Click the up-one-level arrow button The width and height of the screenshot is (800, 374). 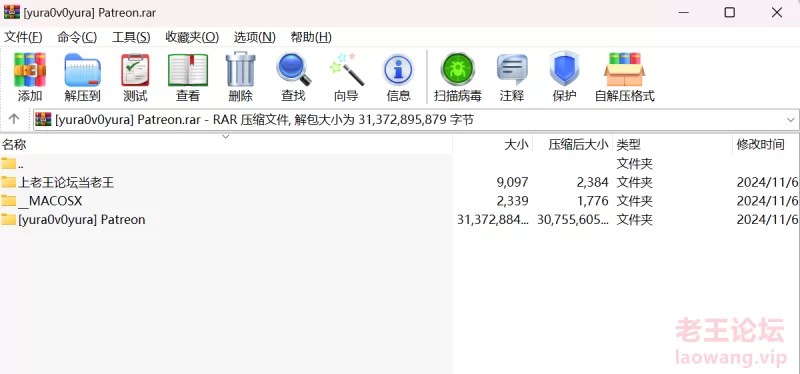click(14, 119)
